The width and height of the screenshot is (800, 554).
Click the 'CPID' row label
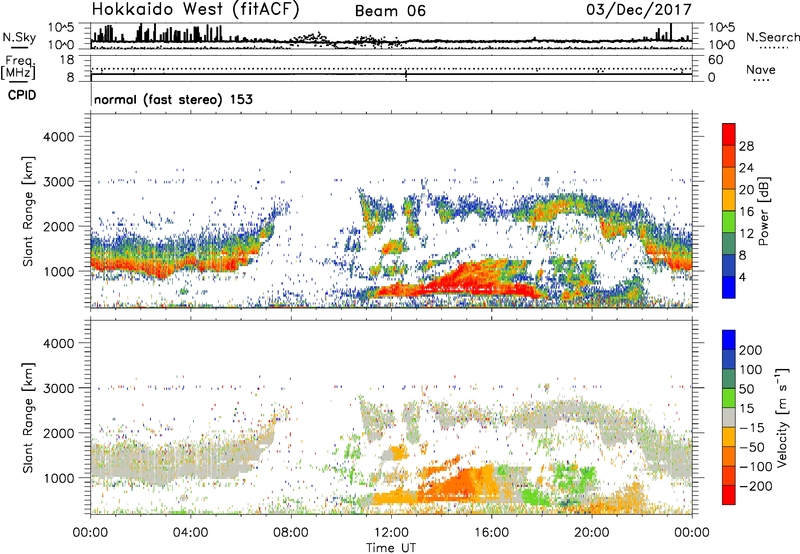22,95
